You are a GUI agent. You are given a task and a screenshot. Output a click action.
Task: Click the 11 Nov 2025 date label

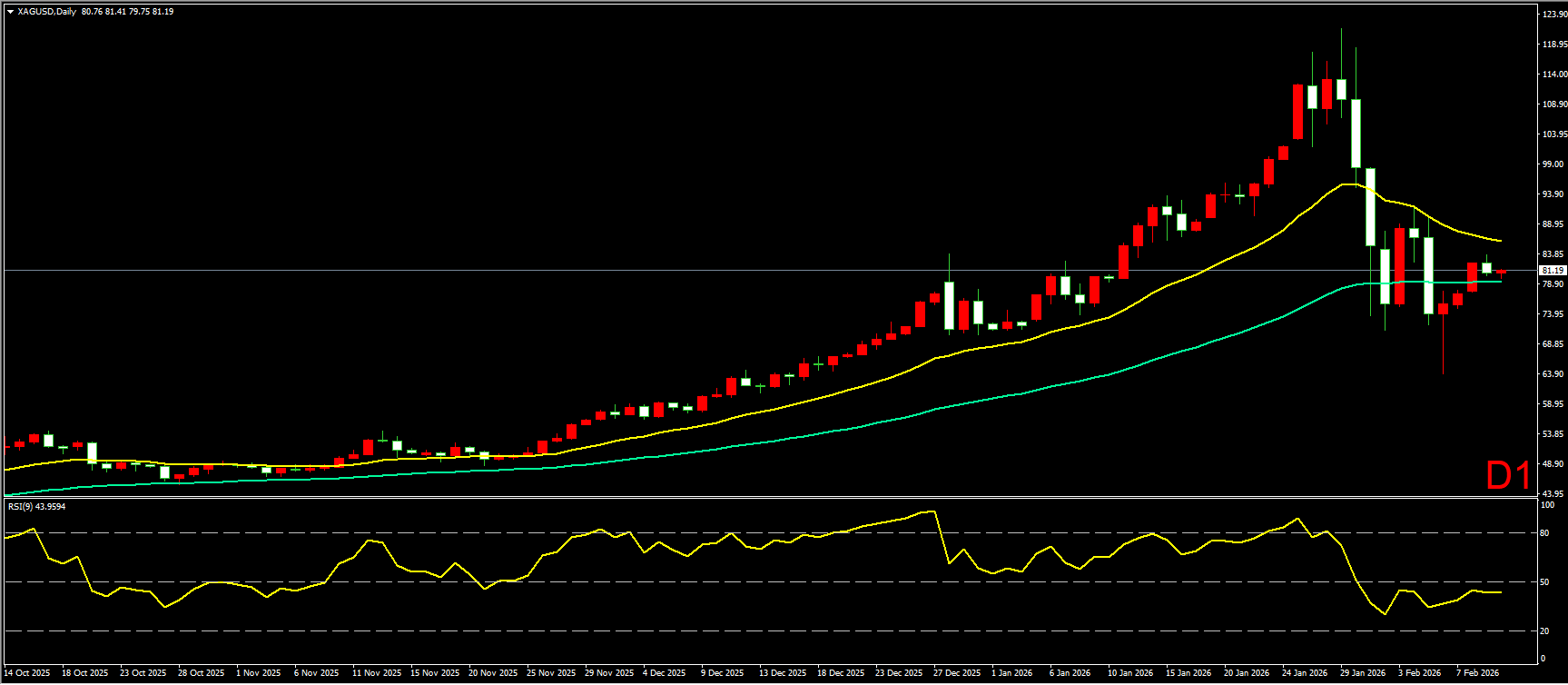pos(376,673)
